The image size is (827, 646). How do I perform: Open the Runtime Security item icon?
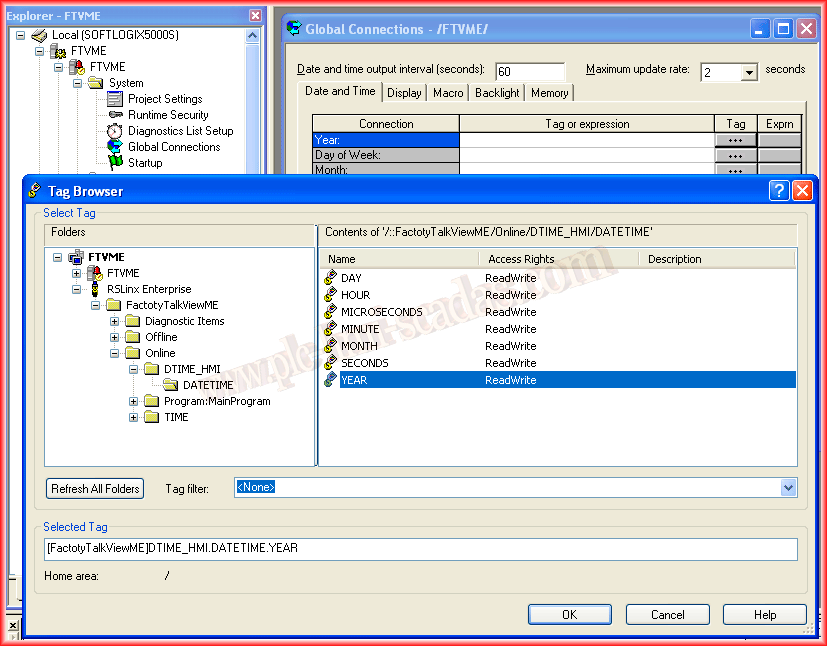point(115,115)
